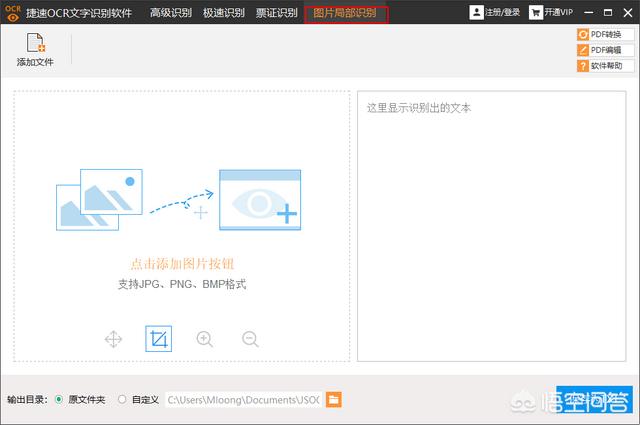Open the output folder browse icon
The width and height of the screenshot is (640, 425).
pyautogui.click(x=333, y=400)
